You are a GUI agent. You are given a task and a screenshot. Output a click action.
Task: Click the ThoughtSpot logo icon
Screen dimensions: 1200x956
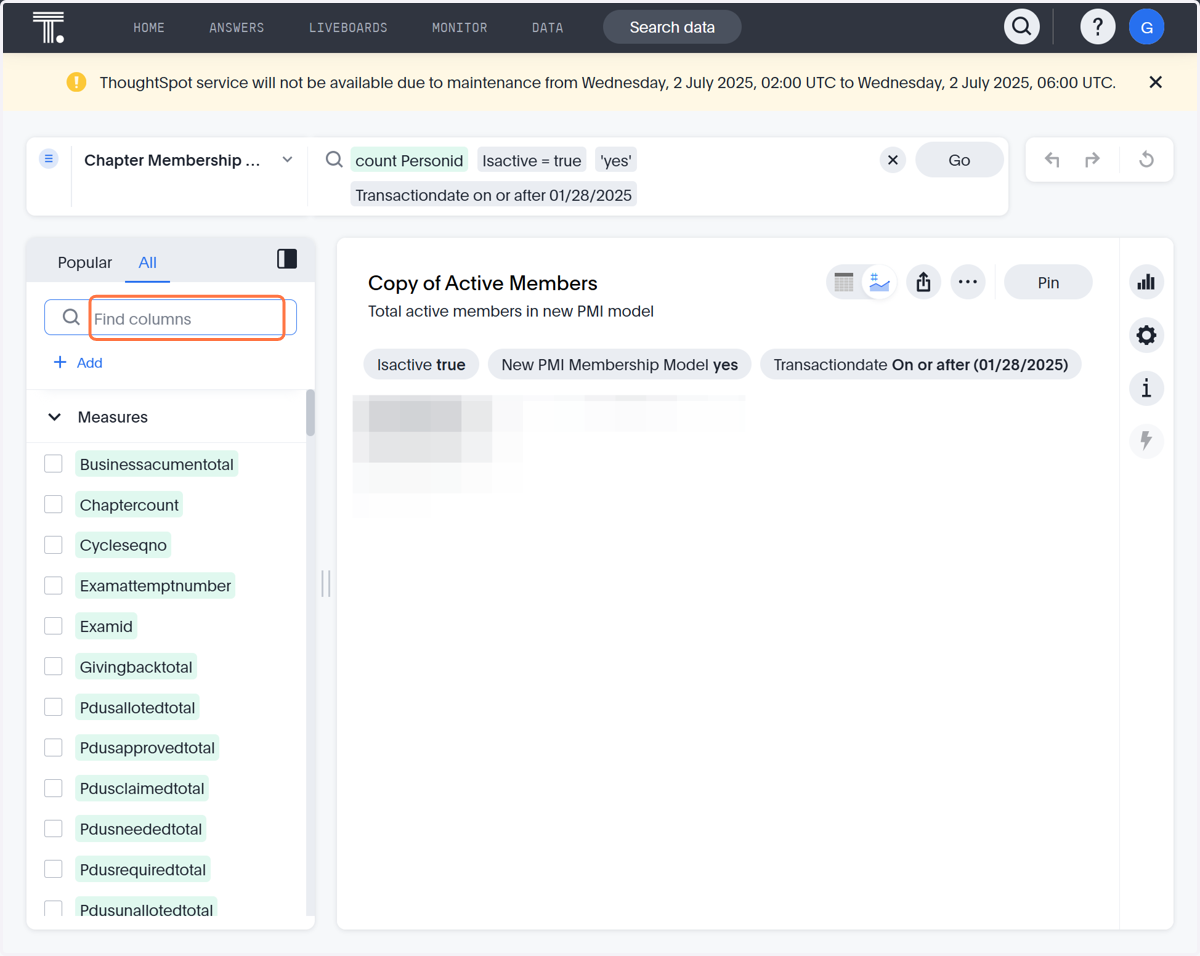click(48, 27)
